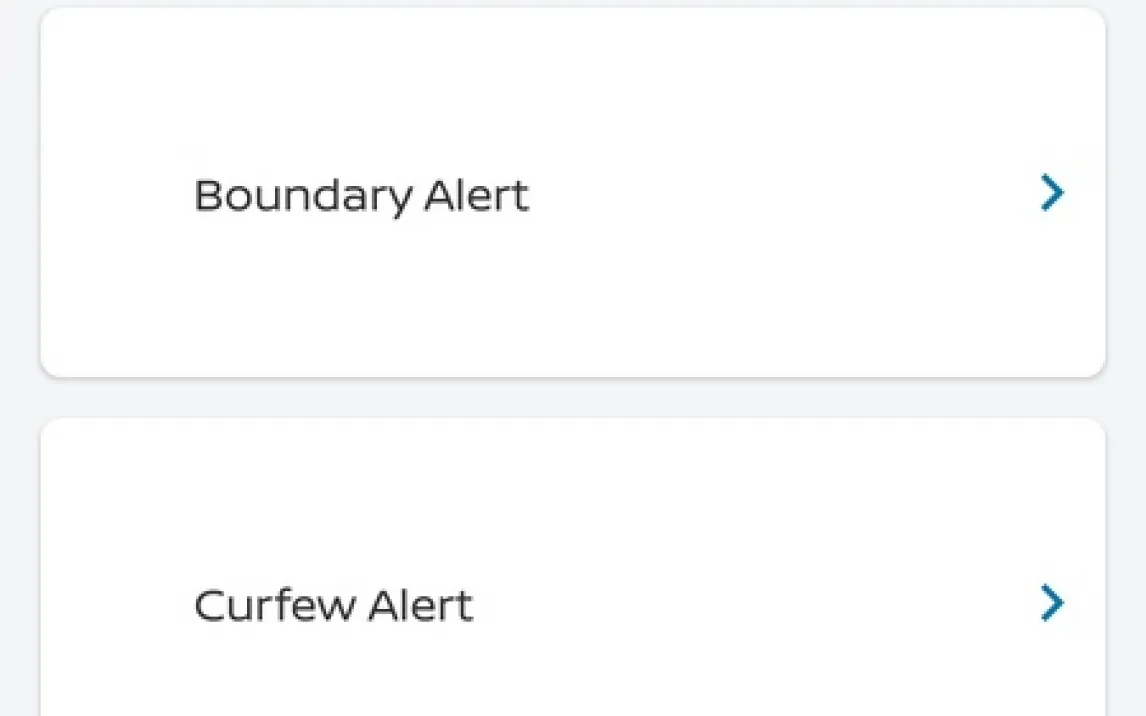The height and width of the screenshot is (716, 1146).
Task: Open the Boundary Alert settings
Action: pyautogui.click(x=572, y=193)
